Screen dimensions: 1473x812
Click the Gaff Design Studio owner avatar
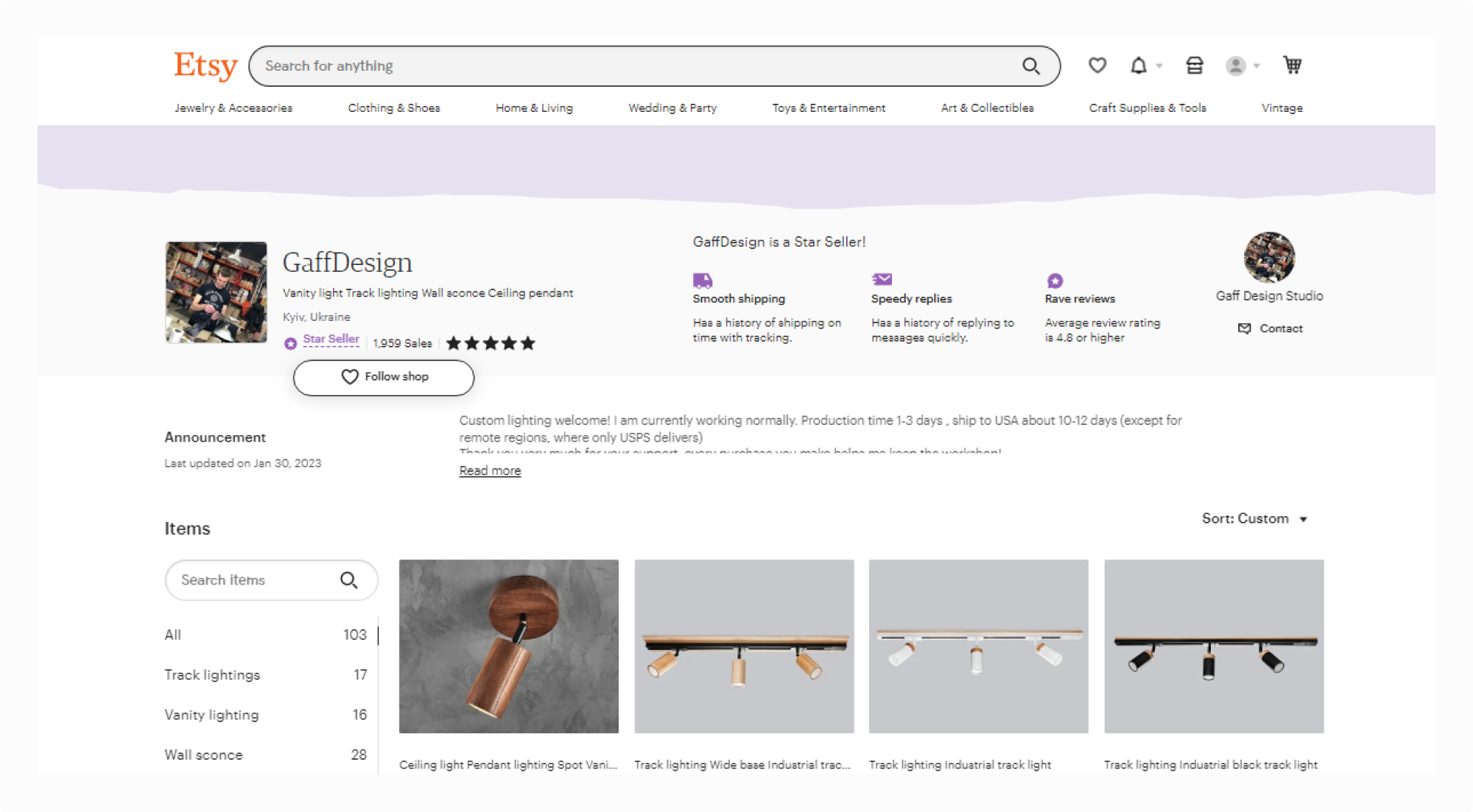[x=1269, y=258]
